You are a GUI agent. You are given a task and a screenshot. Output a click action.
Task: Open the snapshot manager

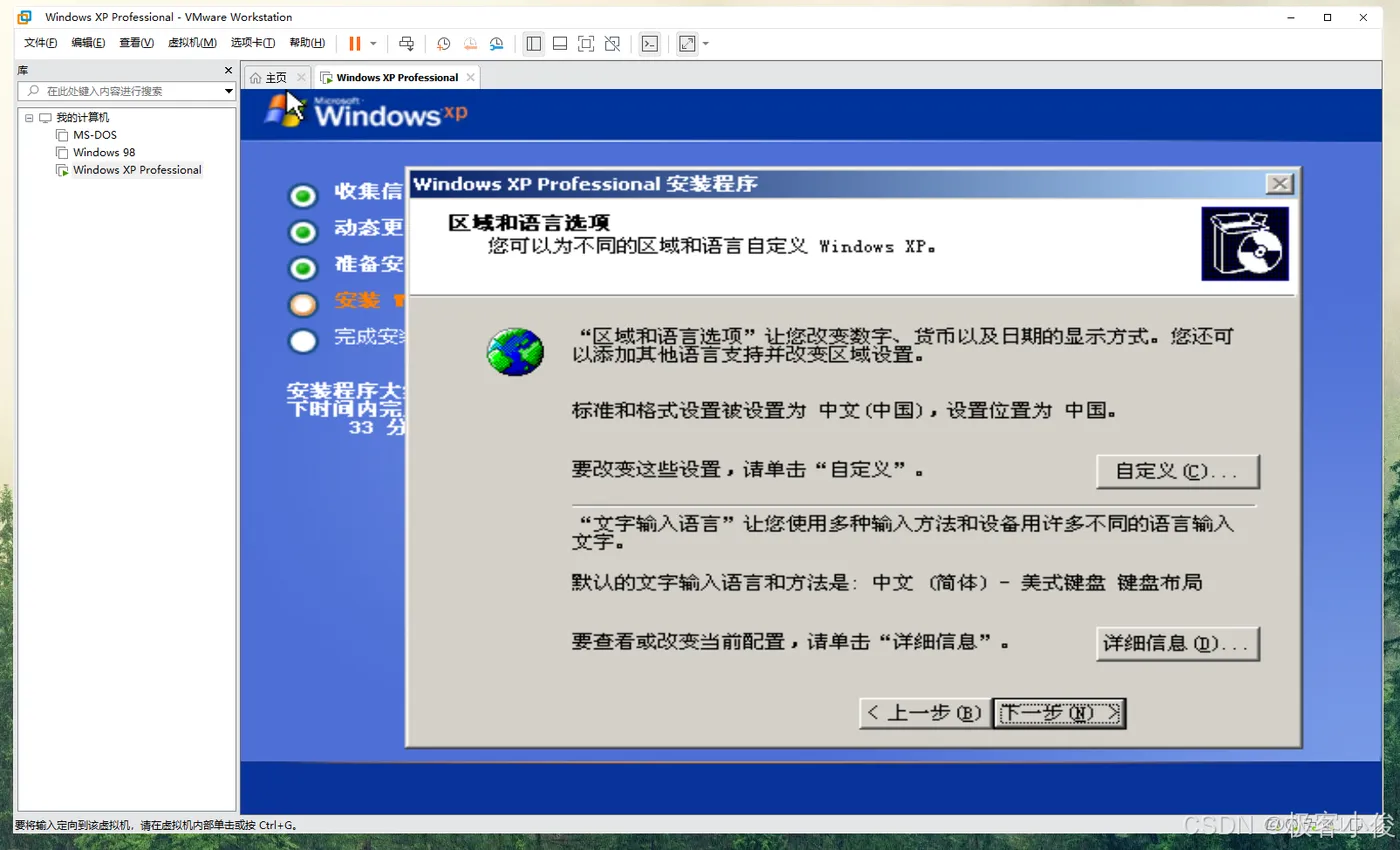click(x=497, y=43)
